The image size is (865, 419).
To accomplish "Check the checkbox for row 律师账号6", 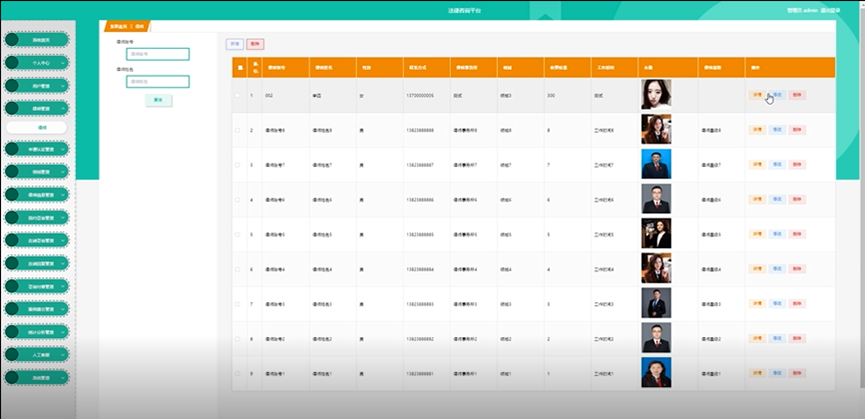I will [x=238, y=200].
